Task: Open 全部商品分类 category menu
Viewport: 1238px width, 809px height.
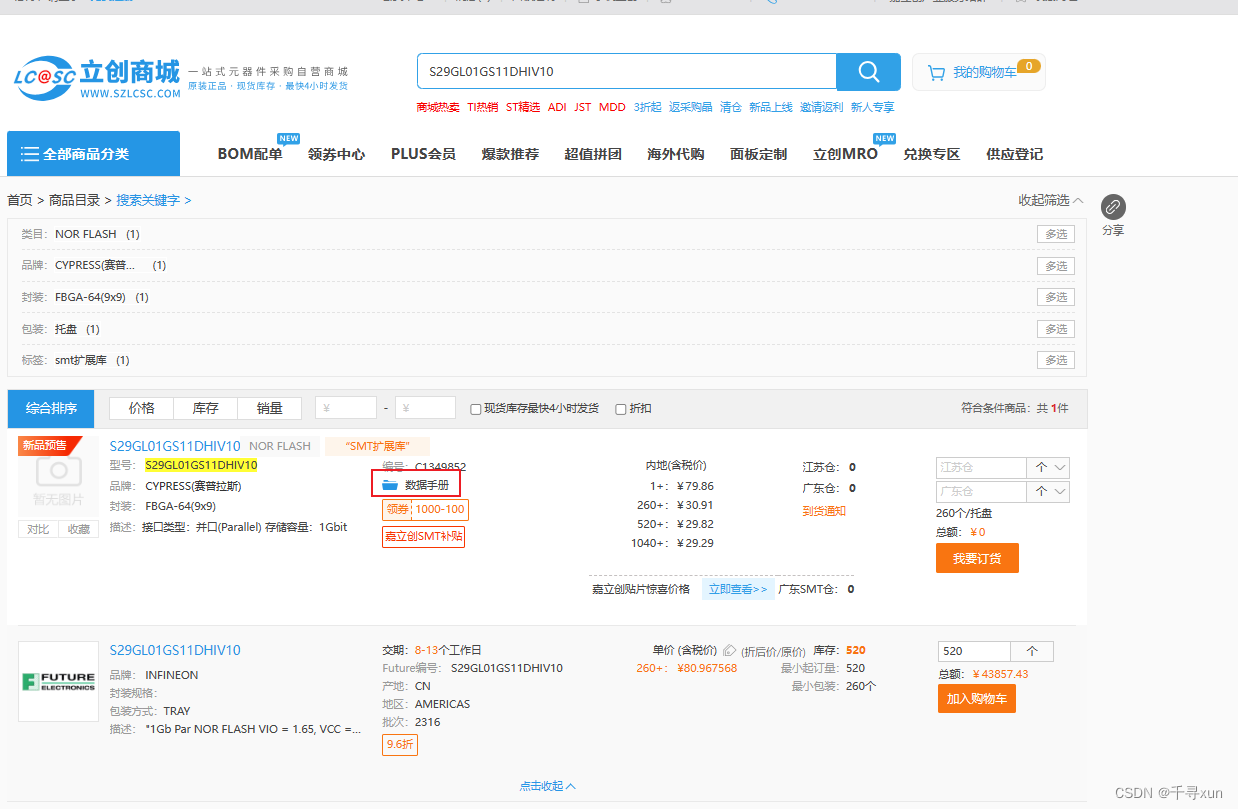Action: [x=93, y=154]
